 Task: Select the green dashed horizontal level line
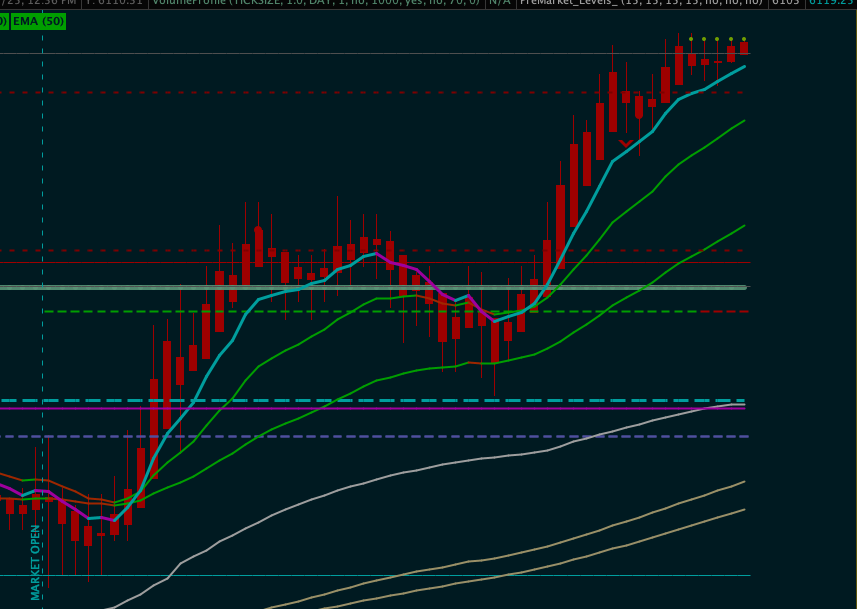300,311
